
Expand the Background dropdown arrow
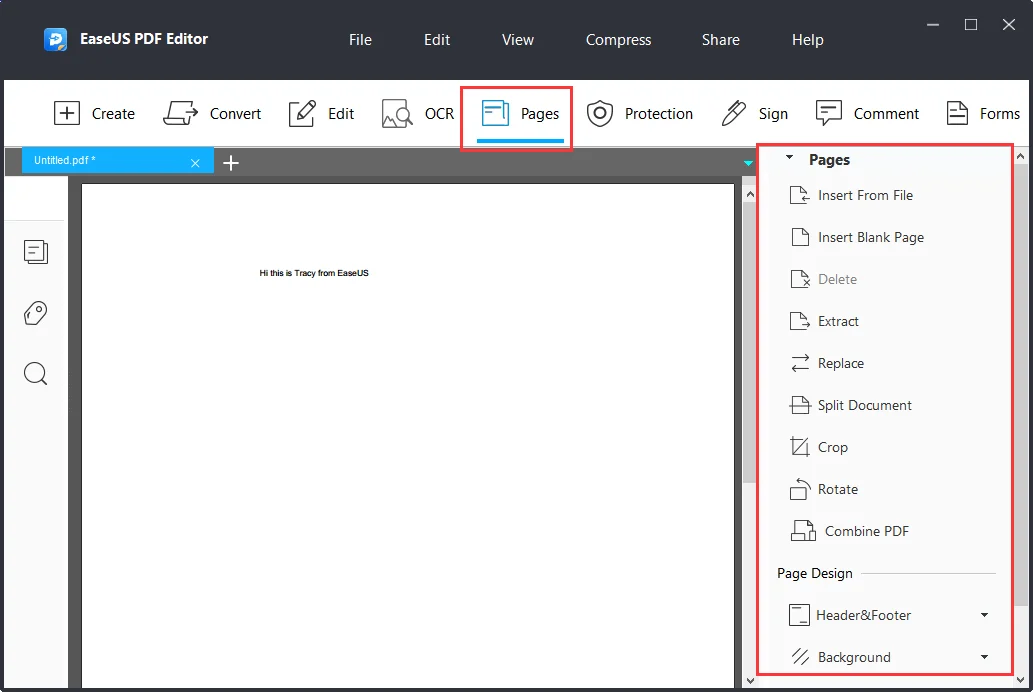click(984, 657)
